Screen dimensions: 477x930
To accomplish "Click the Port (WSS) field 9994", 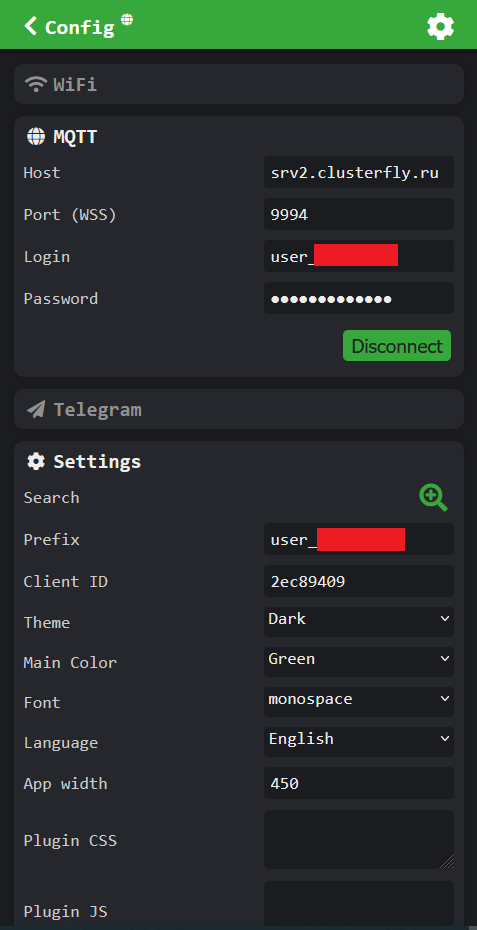I will click(358, 214).
